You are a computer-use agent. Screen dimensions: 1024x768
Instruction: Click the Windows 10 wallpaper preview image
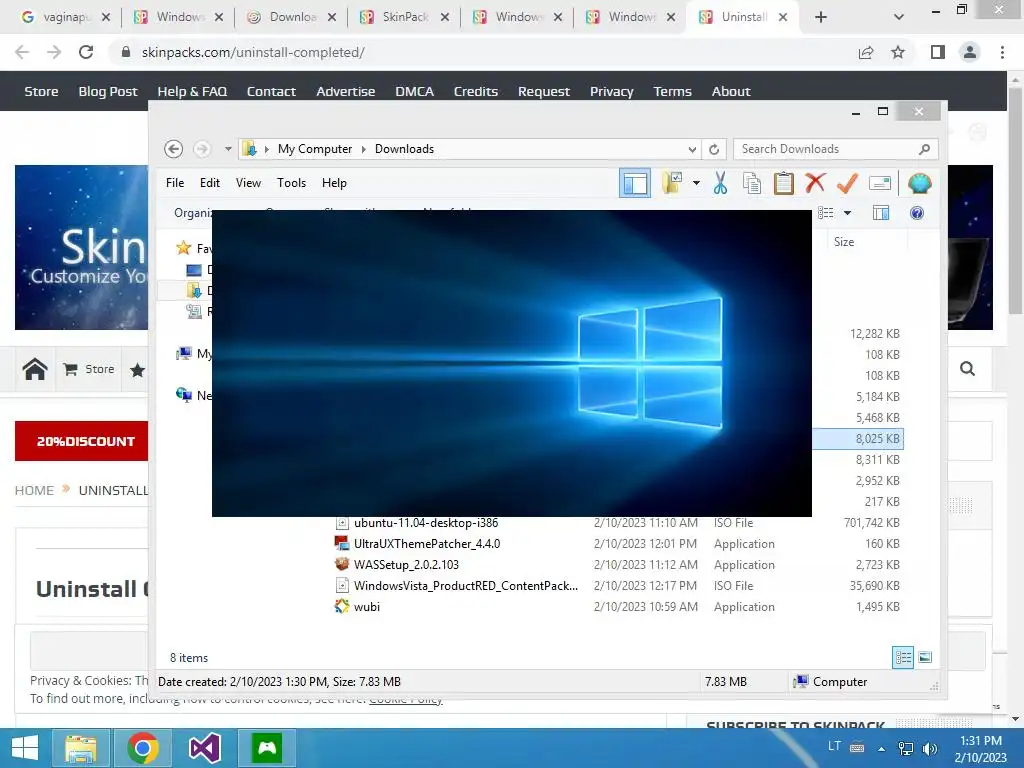511,362
